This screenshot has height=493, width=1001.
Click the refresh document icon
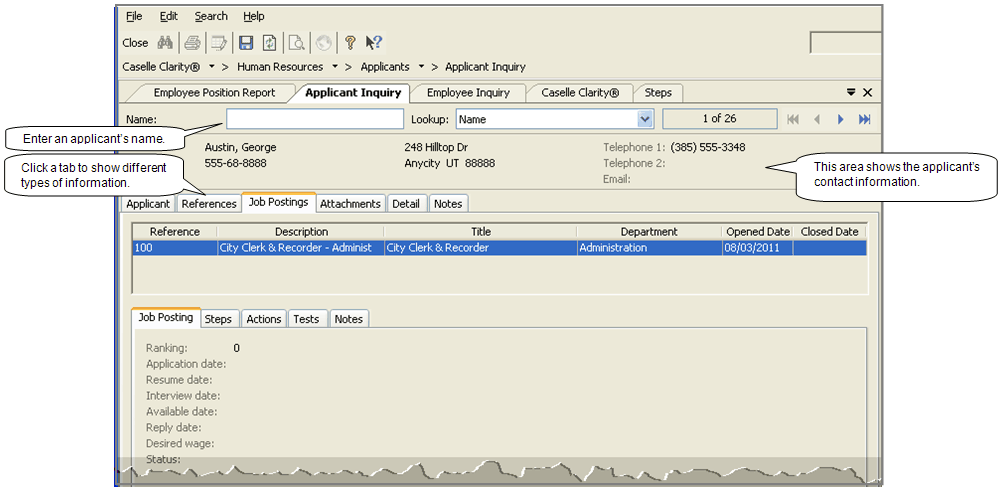269,43
